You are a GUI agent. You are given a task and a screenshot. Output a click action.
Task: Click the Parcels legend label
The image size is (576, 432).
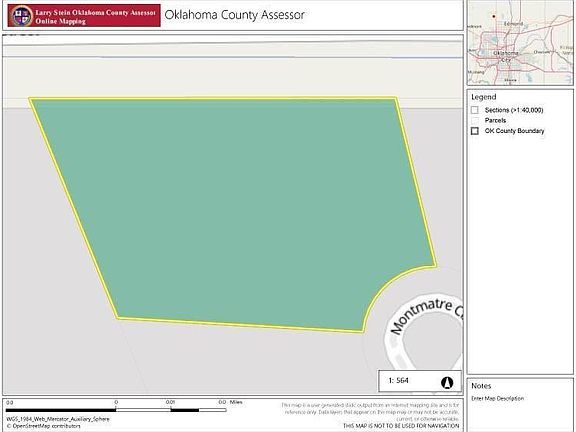495,120
